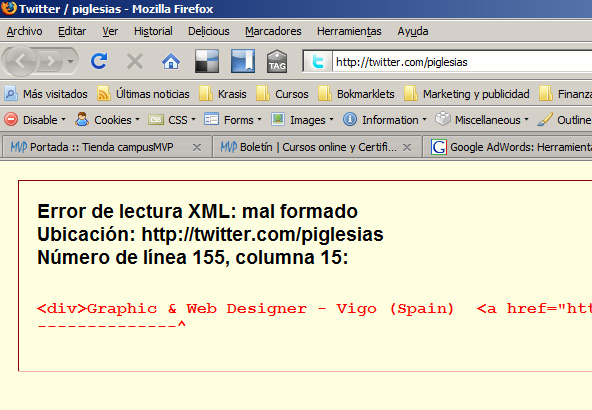Click folder icon beside Marketing y publicidad
Image resolution: width=592 pixels, height=410 pixels.
pyautogui.click(x=411, y=94)
